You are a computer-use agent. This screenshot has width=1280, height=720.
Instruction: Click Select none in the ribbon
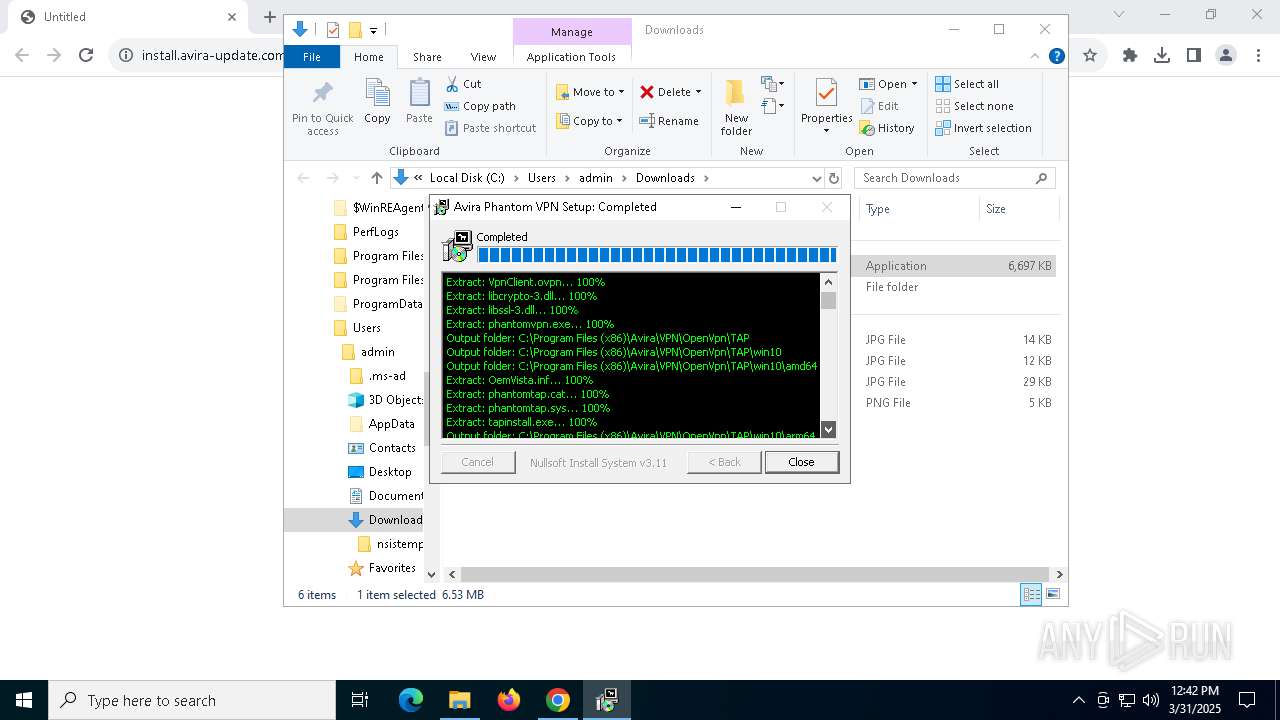(974, 106)
